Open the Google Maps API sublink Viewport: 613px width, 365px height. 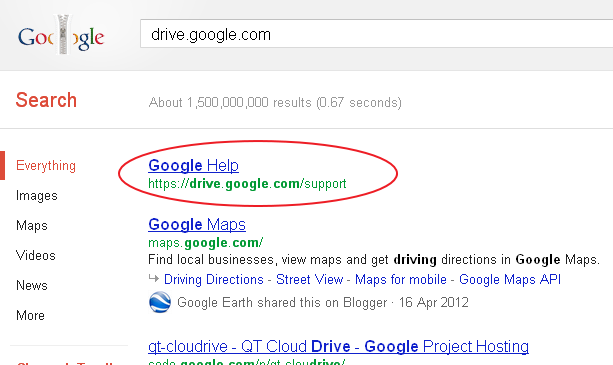click(x=510, y=279)
